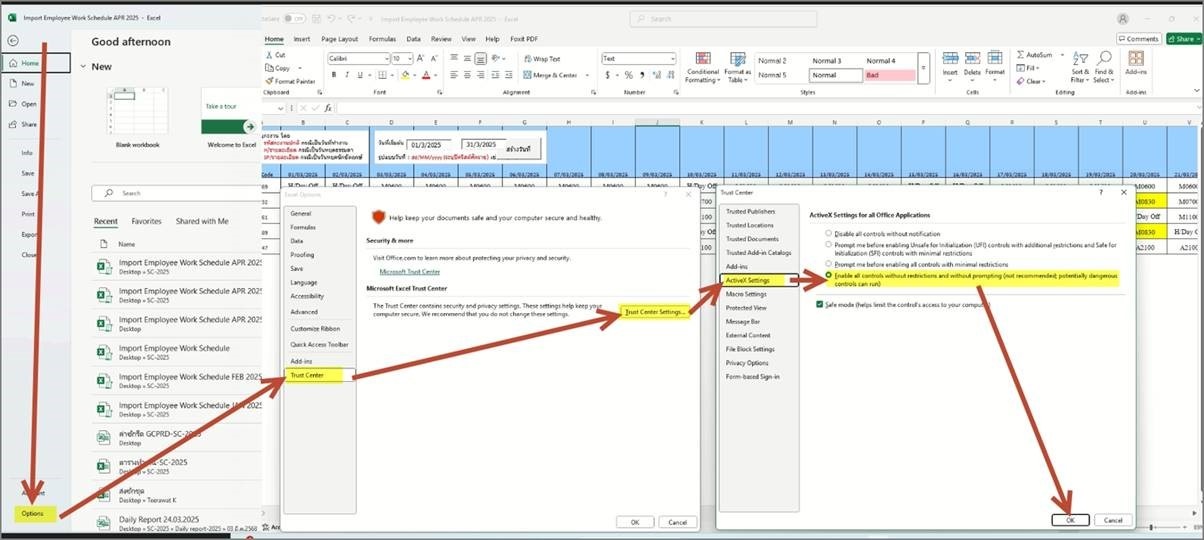The width and height of the screenshot is (1204, 540).
Task: Toggle Italic formatting in the Font group
Action: [x=345, y=75]
